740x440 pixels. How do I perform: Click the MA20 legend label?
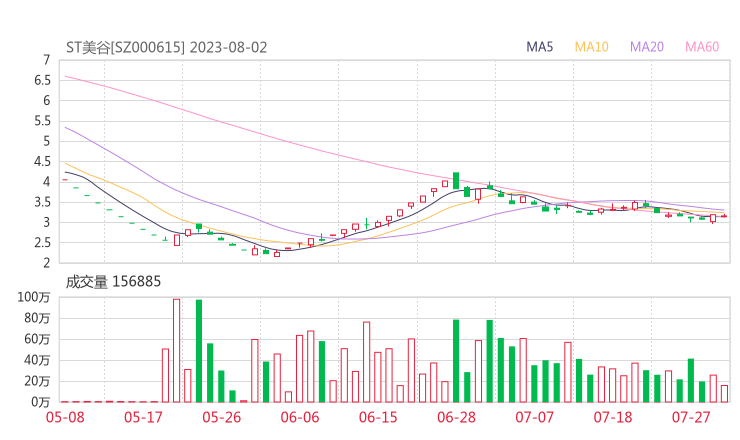[647, 47]
